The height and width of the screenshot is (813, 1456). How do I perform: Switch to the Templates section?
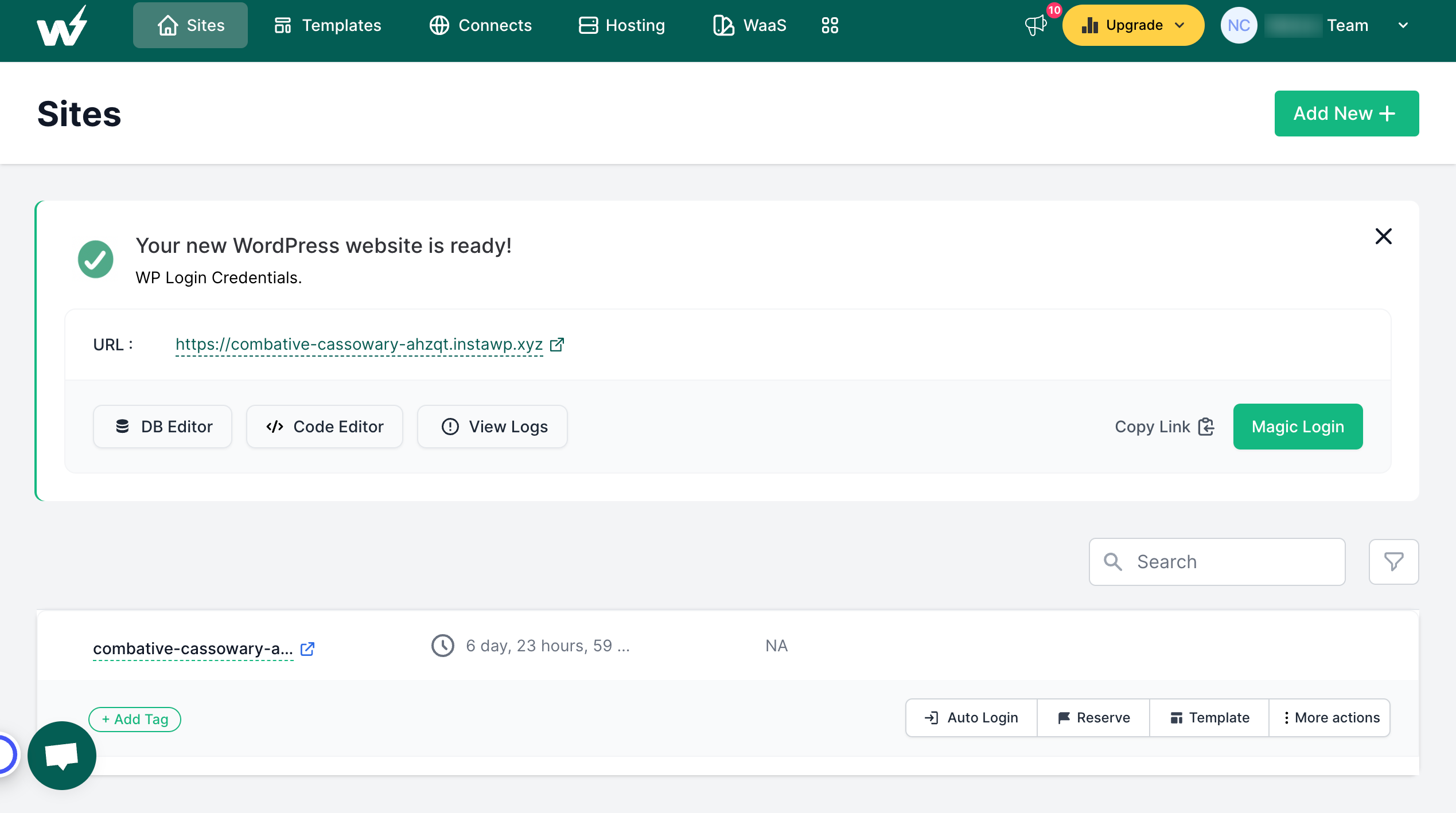(x=327, y=25)
